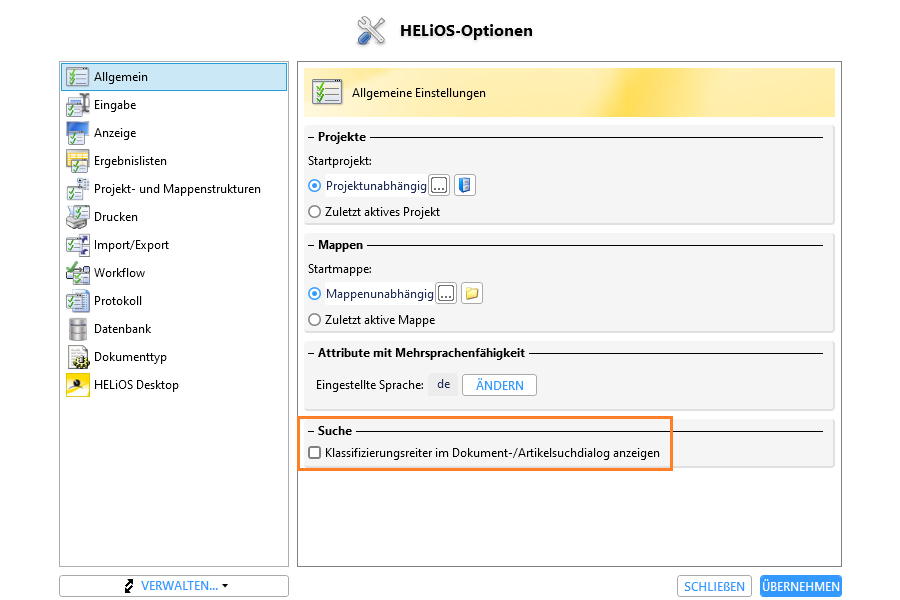Expand the VERWALTEN dropdown arrow
Screen dimensions: 900x600
225,586
